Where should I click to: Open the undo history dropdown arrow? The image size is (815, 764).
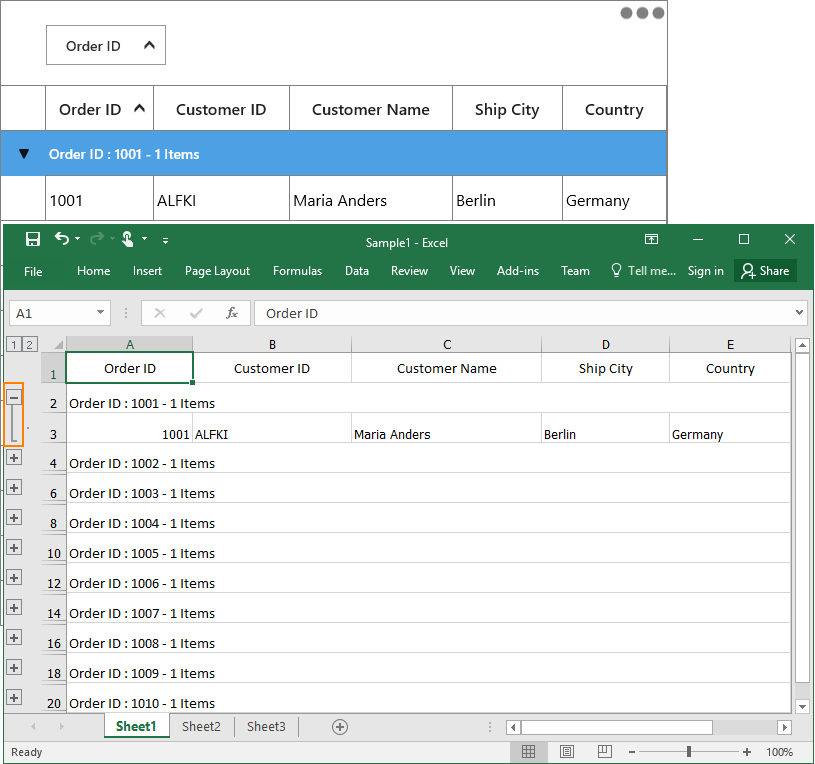(x=77, y=239)
